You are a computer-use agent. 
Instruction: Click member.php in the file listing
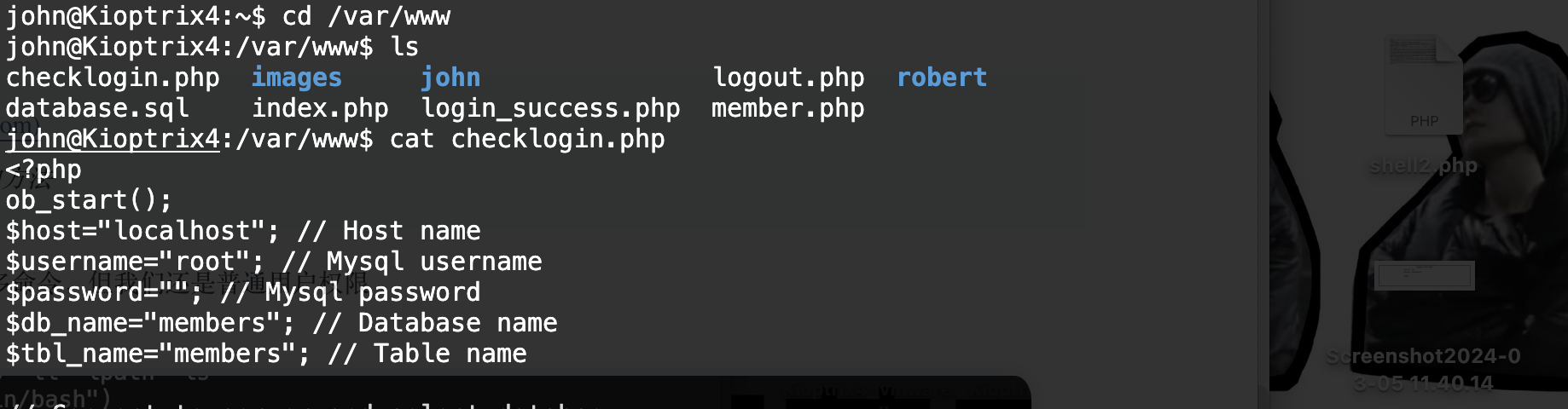[787, 108]
